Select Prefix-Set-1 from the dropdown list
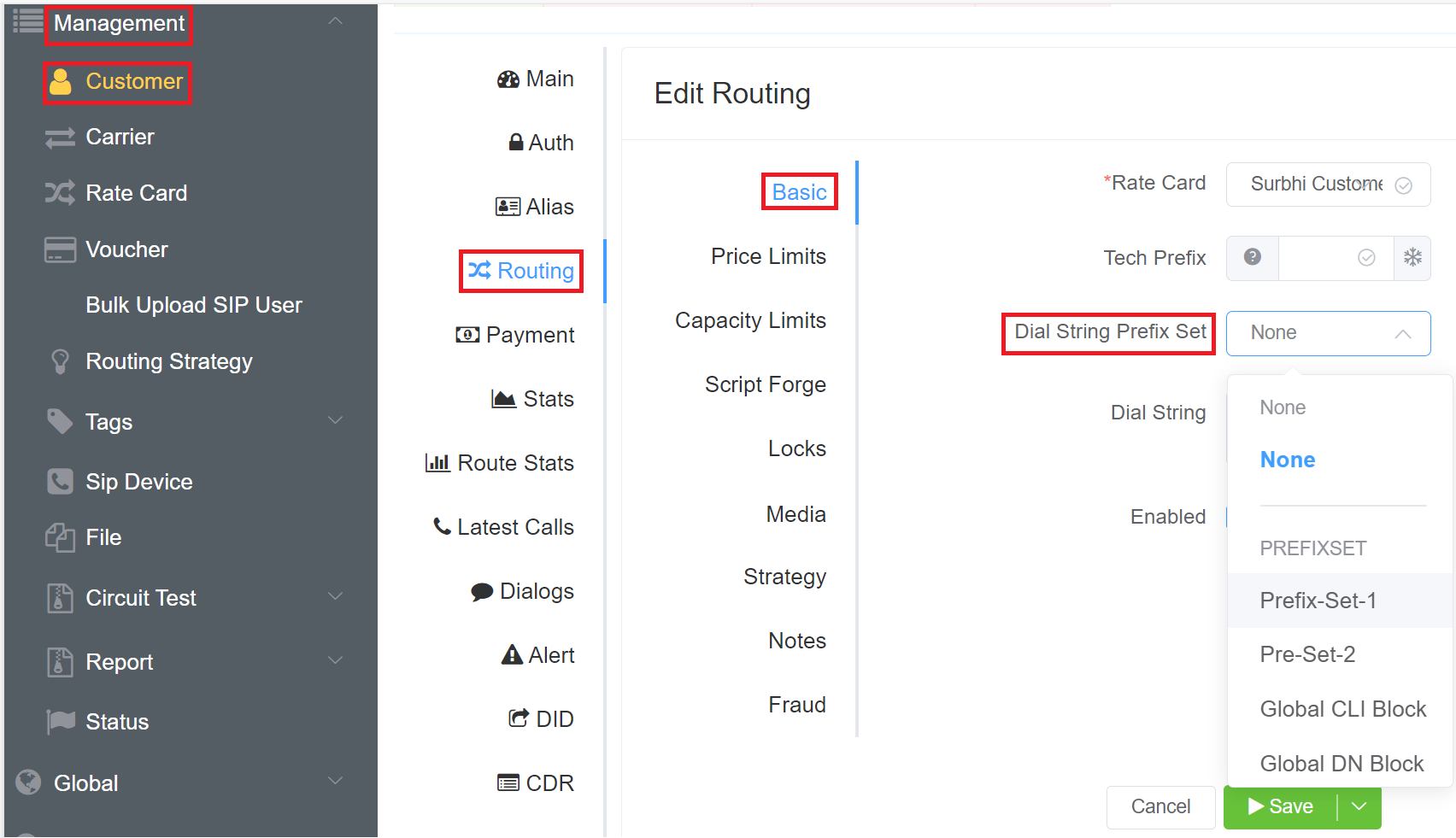 coord(1318,601)
